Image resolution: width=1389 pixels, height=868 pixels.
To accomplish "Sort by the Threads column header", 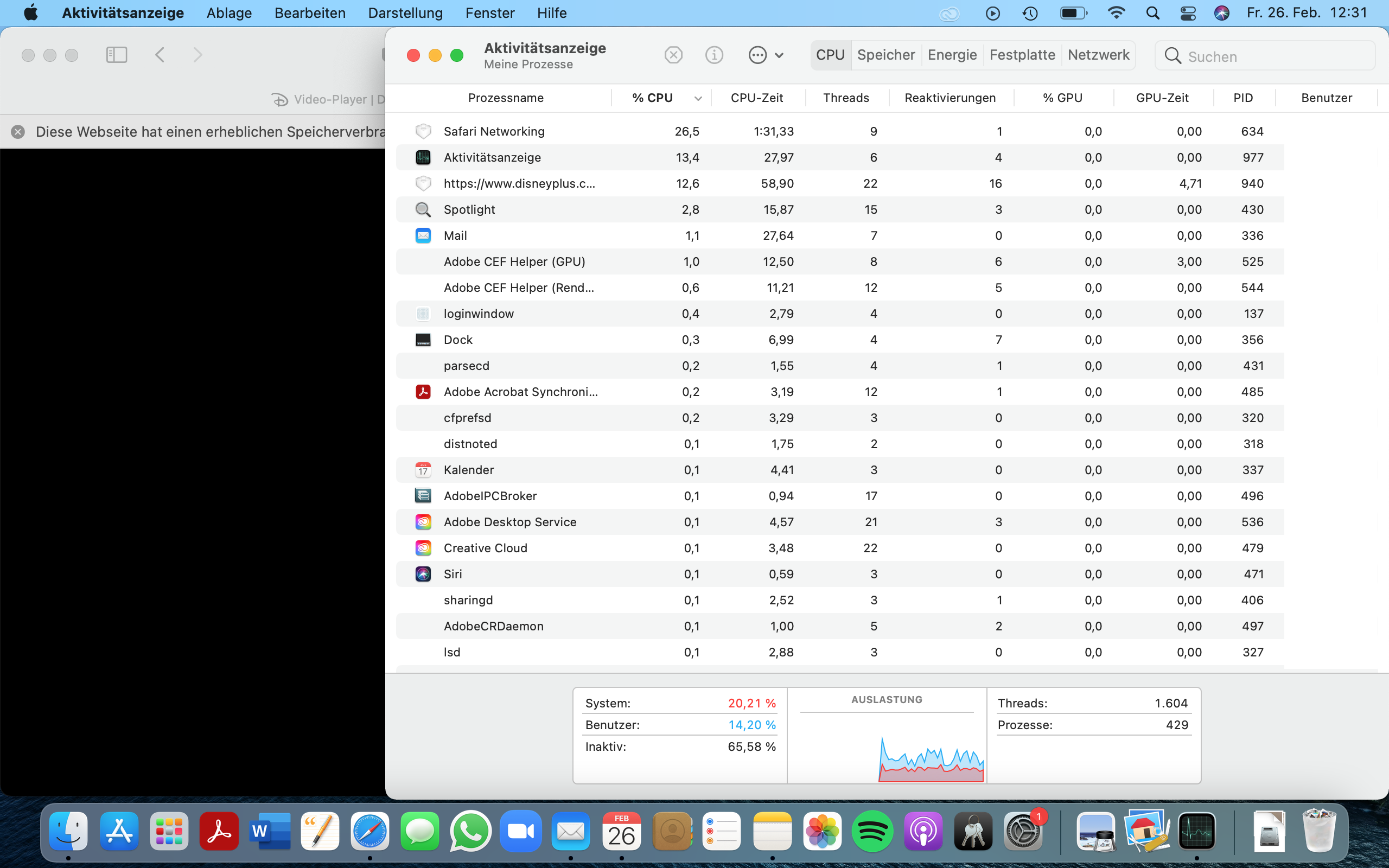I will 846,98.
